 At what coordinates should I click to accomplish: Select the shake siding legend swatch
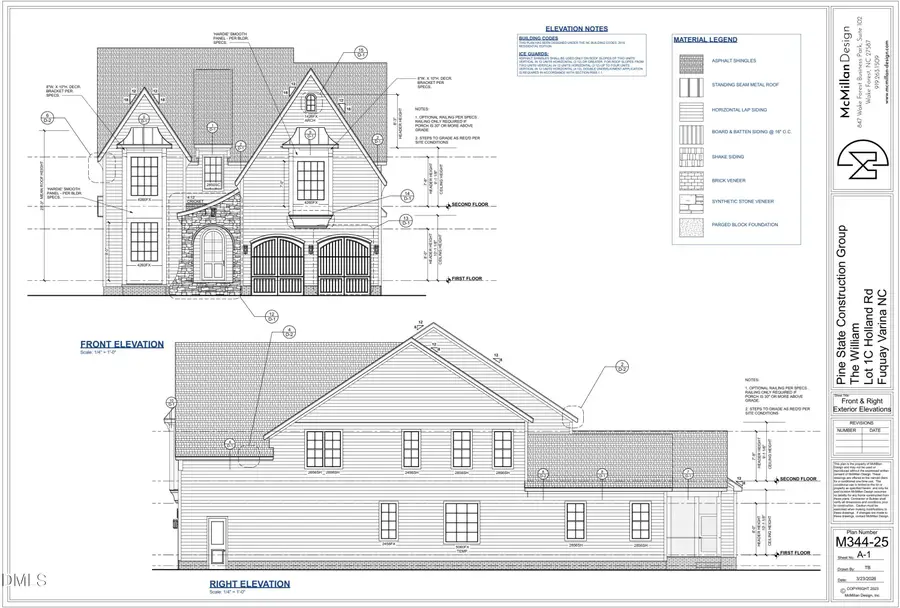pos(691,157)
